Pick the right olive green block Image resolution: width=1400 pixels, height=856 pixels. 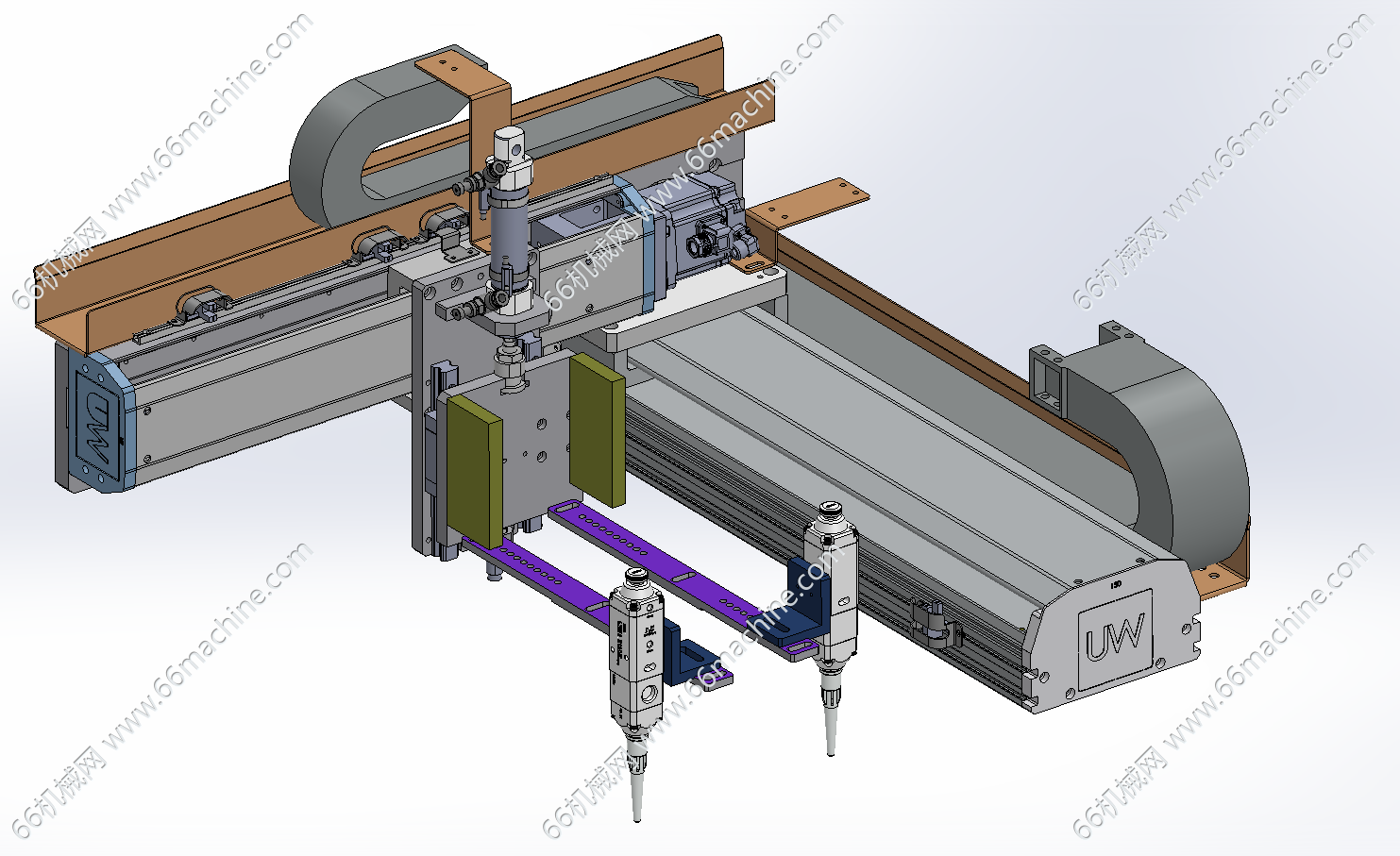coord(597,429)
